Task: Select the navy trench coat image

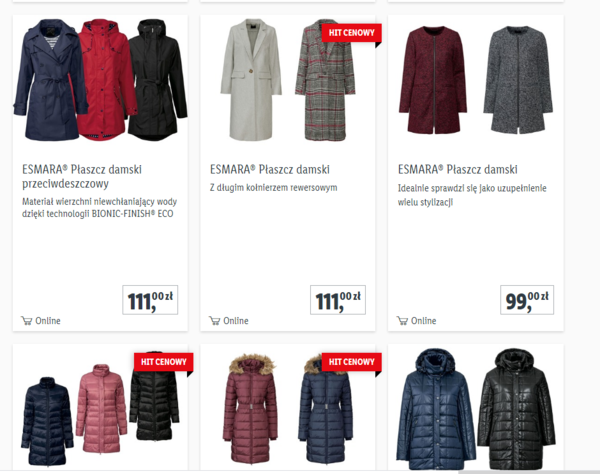Action: pyautogui.click(x=48, y=80)
